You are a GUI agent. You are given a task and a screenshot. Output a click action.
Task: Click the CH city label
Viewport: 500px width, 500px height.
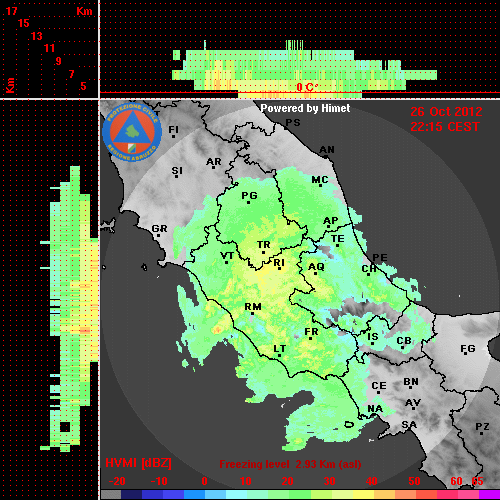(369, 268)
